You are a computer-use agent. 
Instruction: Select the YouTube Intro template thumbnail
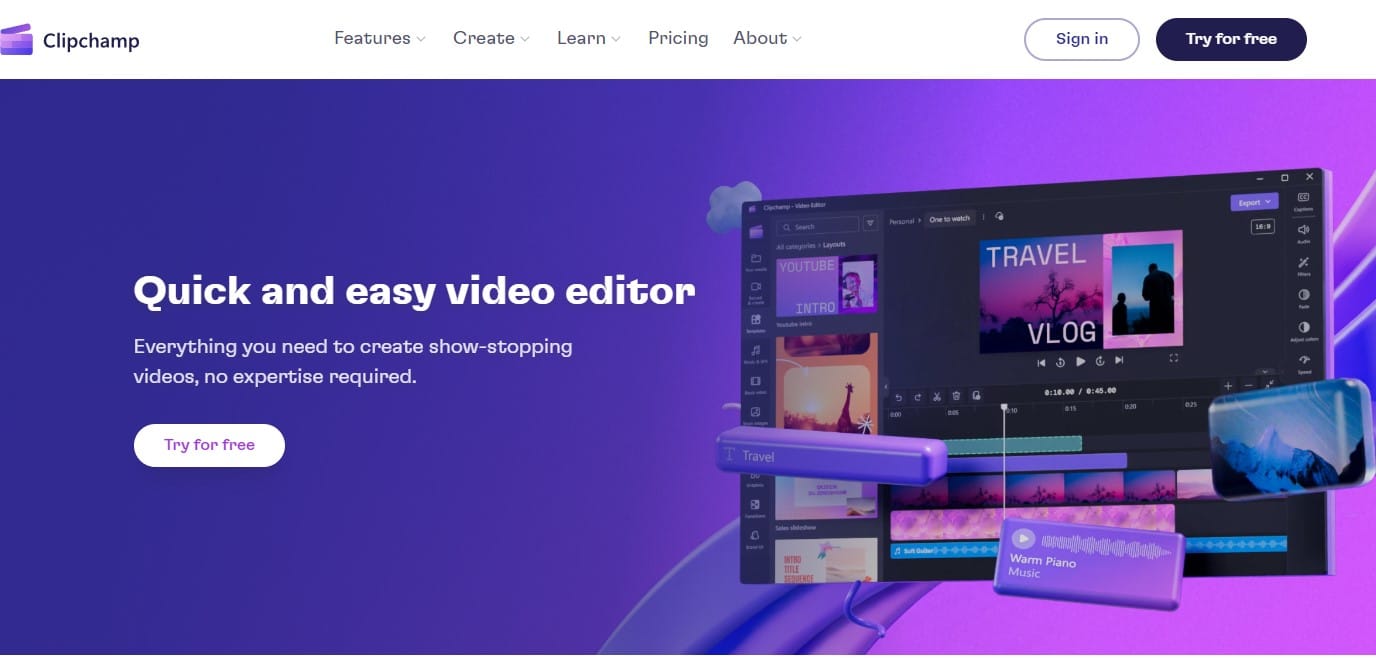827,285
